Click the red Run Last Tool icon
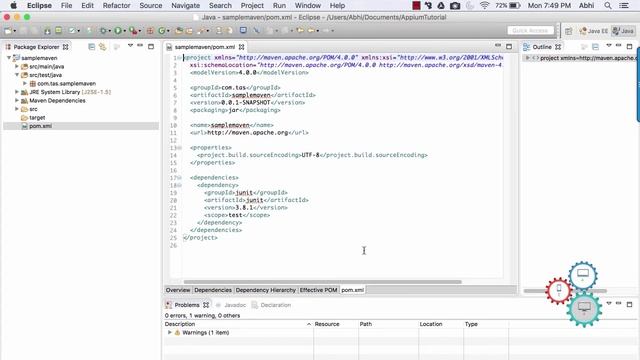The image size is (640, 360). tap(133, 31)
